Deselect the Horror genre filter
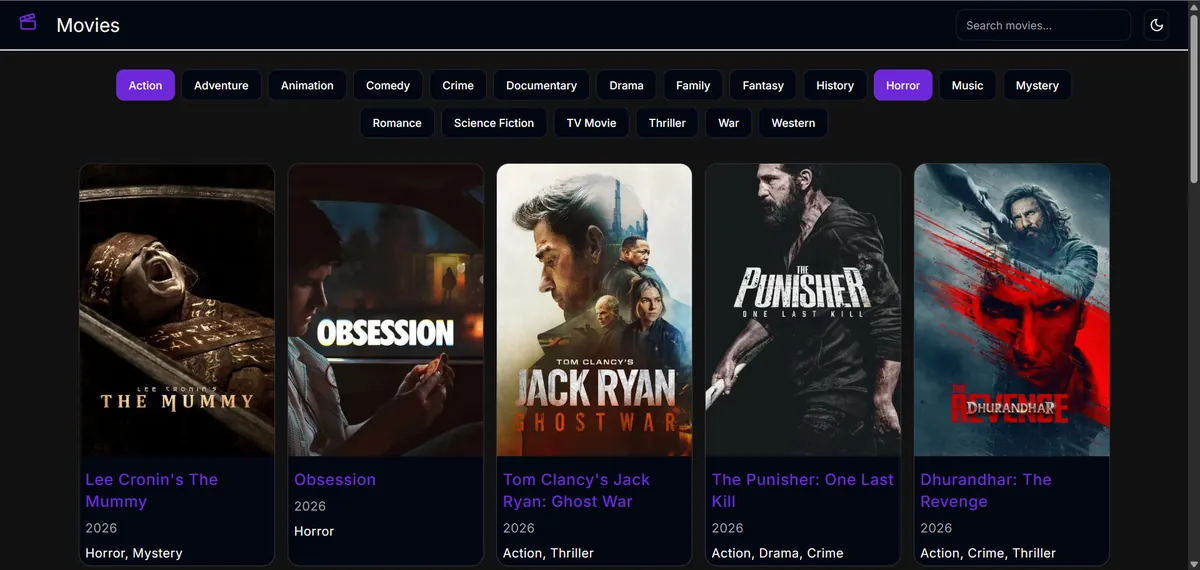Image resolution: width=1200 pixels, height=570 pixels. (903, 85)
